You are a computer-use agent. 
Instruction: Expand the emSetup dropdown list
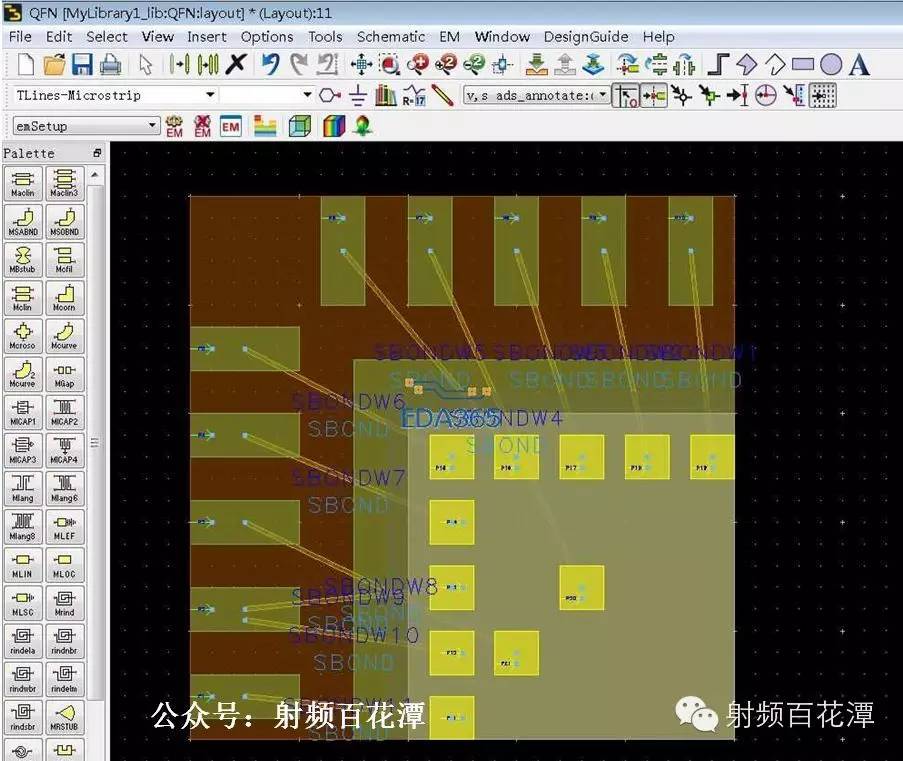[x=86, y=126]
